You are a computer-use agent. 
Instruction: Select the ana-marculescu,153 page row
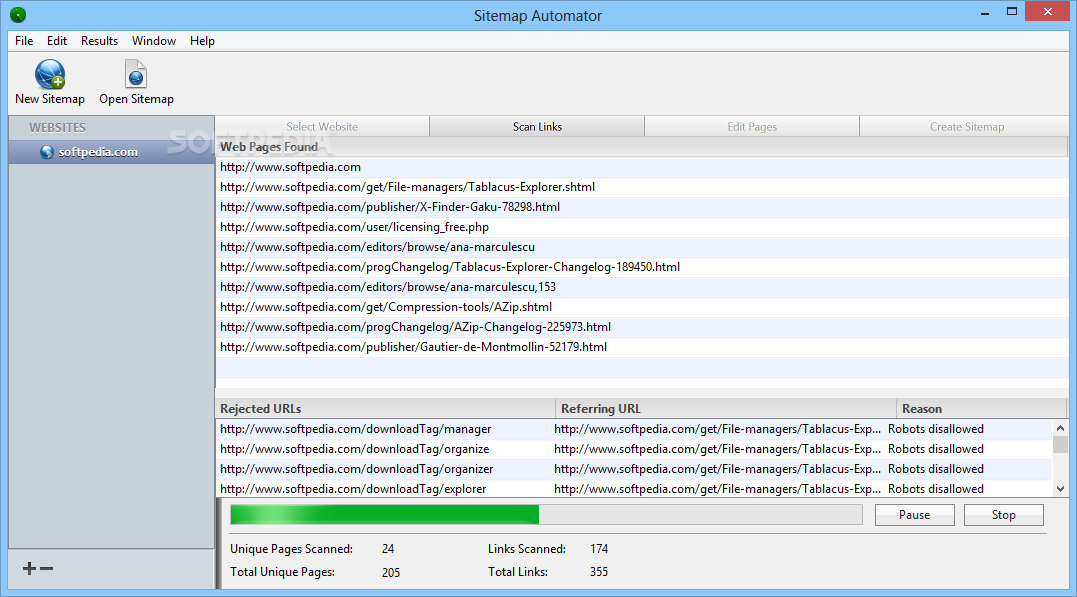(642, 286)
